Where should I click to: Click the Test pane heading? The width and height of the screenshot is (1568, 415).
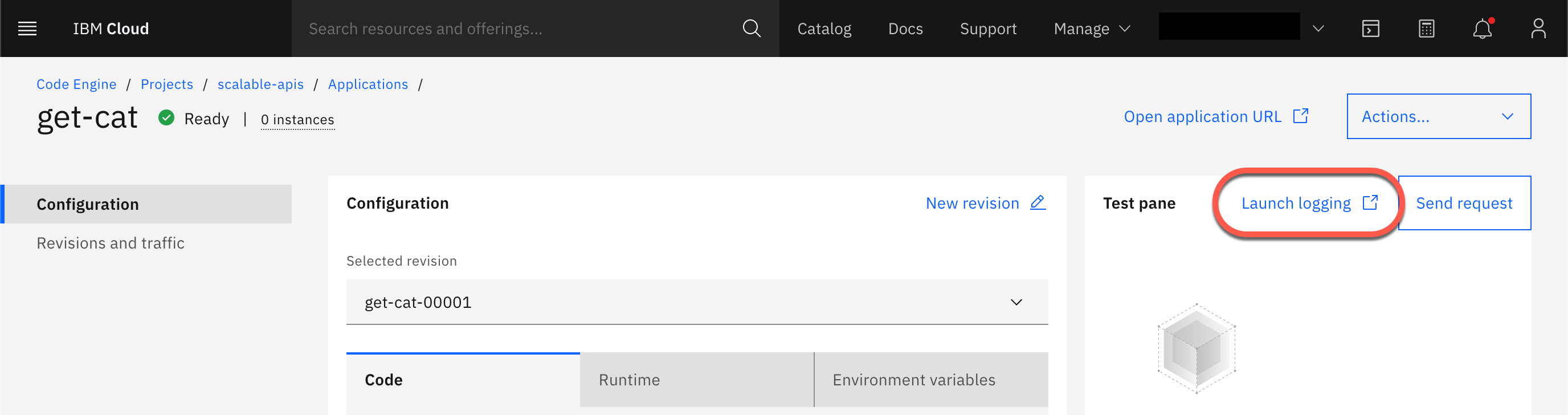1139,203
